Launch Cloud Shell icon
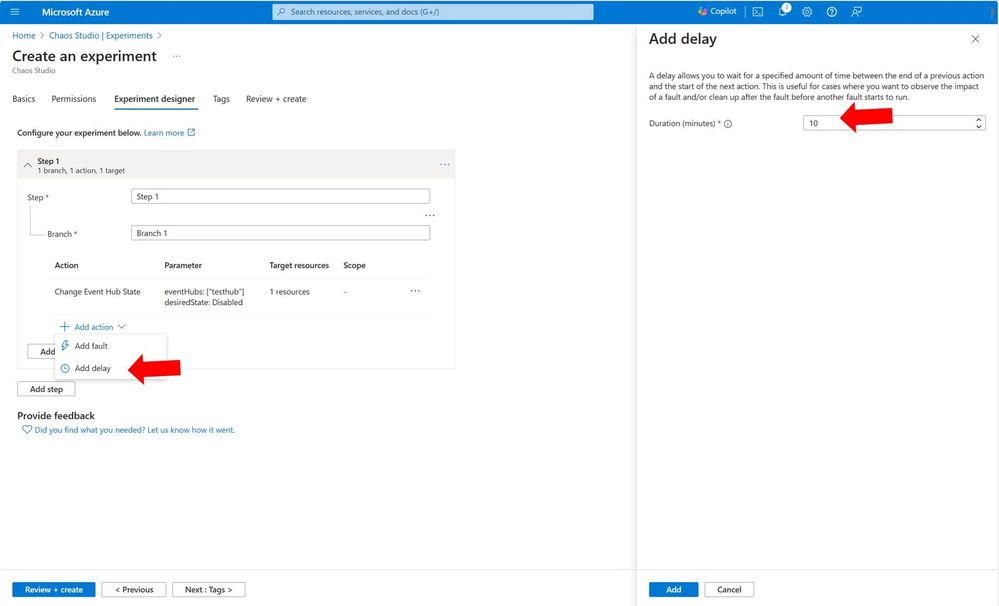This screenshot has width=999, height=606. (758, 11)
